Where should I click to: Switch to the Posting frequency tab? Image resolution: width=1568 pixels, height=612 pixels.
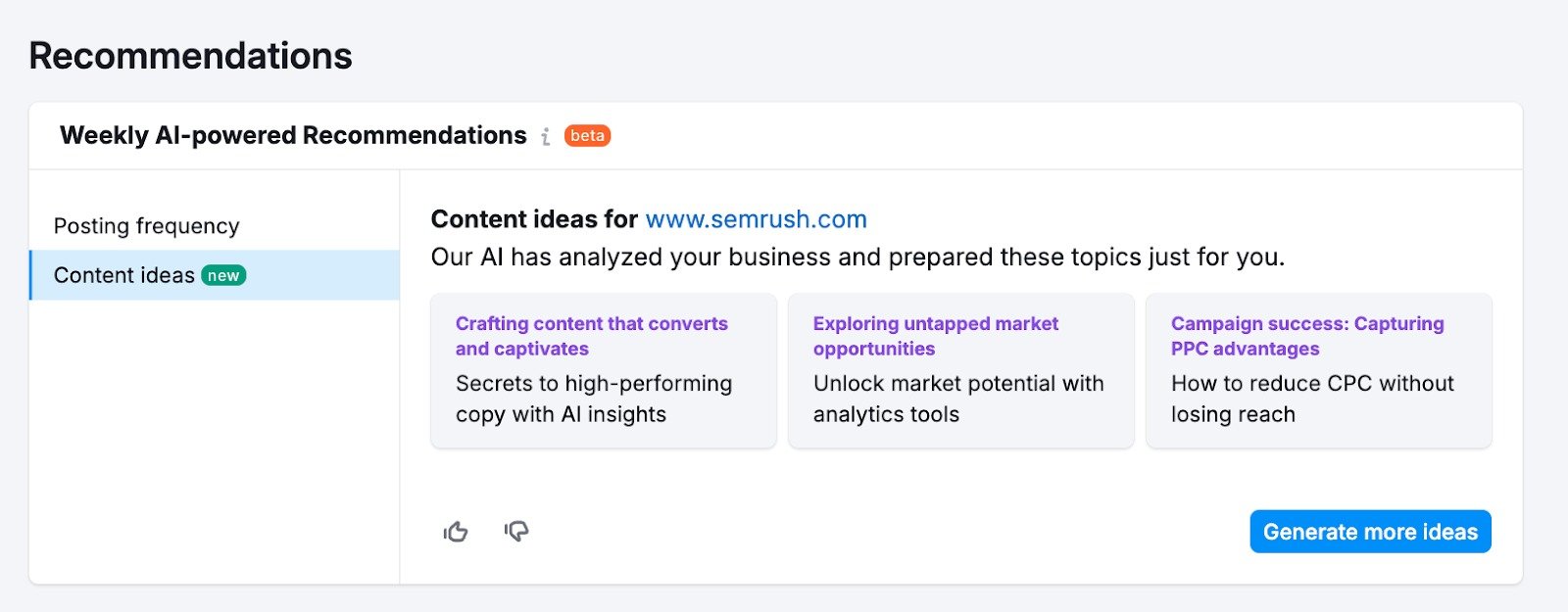[147, 225]
